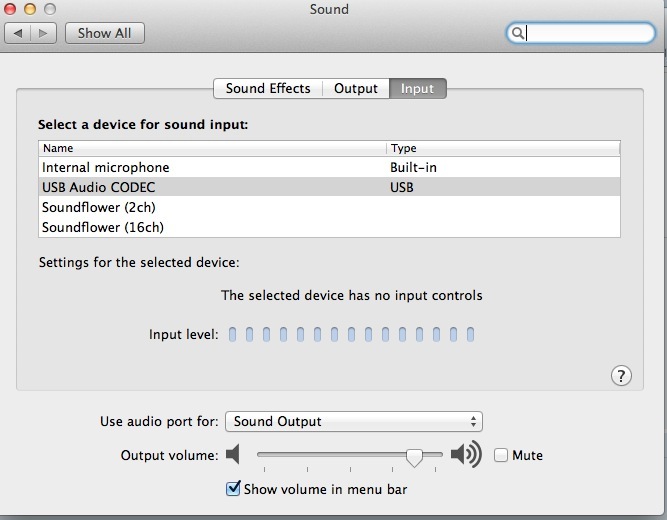Switch to the Output tab
Screen dimensions: 667x520
point(356,89)
